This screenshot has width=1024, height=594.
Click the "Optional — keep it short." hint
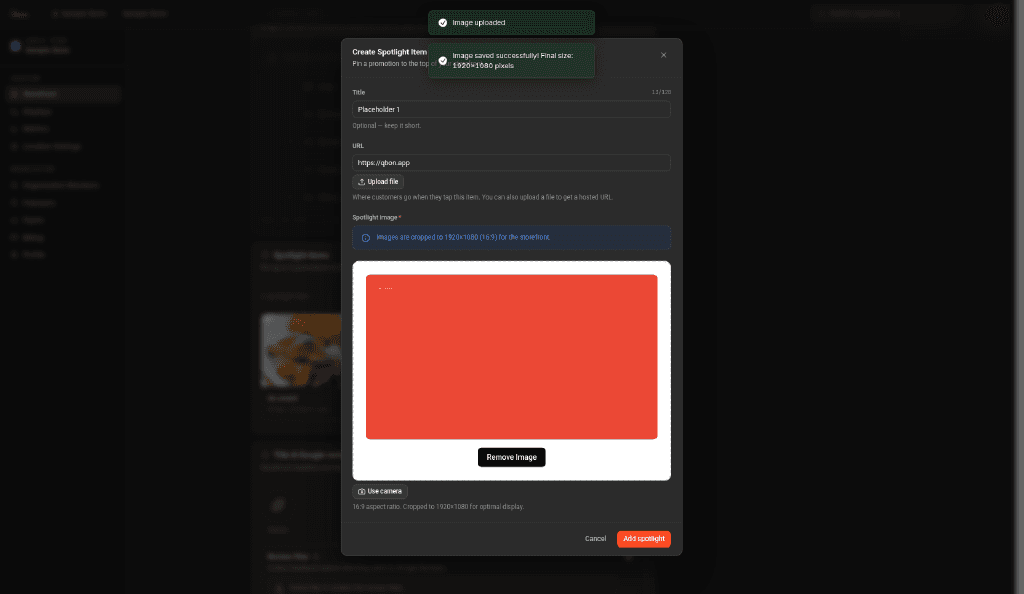click(387, 125)
